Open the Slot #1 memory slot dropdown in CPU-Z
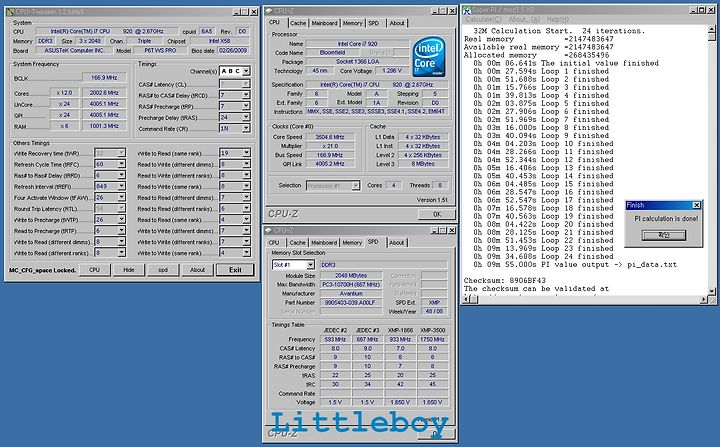The image size is (720, 447). pyautogui.click(x=310, y=265)
